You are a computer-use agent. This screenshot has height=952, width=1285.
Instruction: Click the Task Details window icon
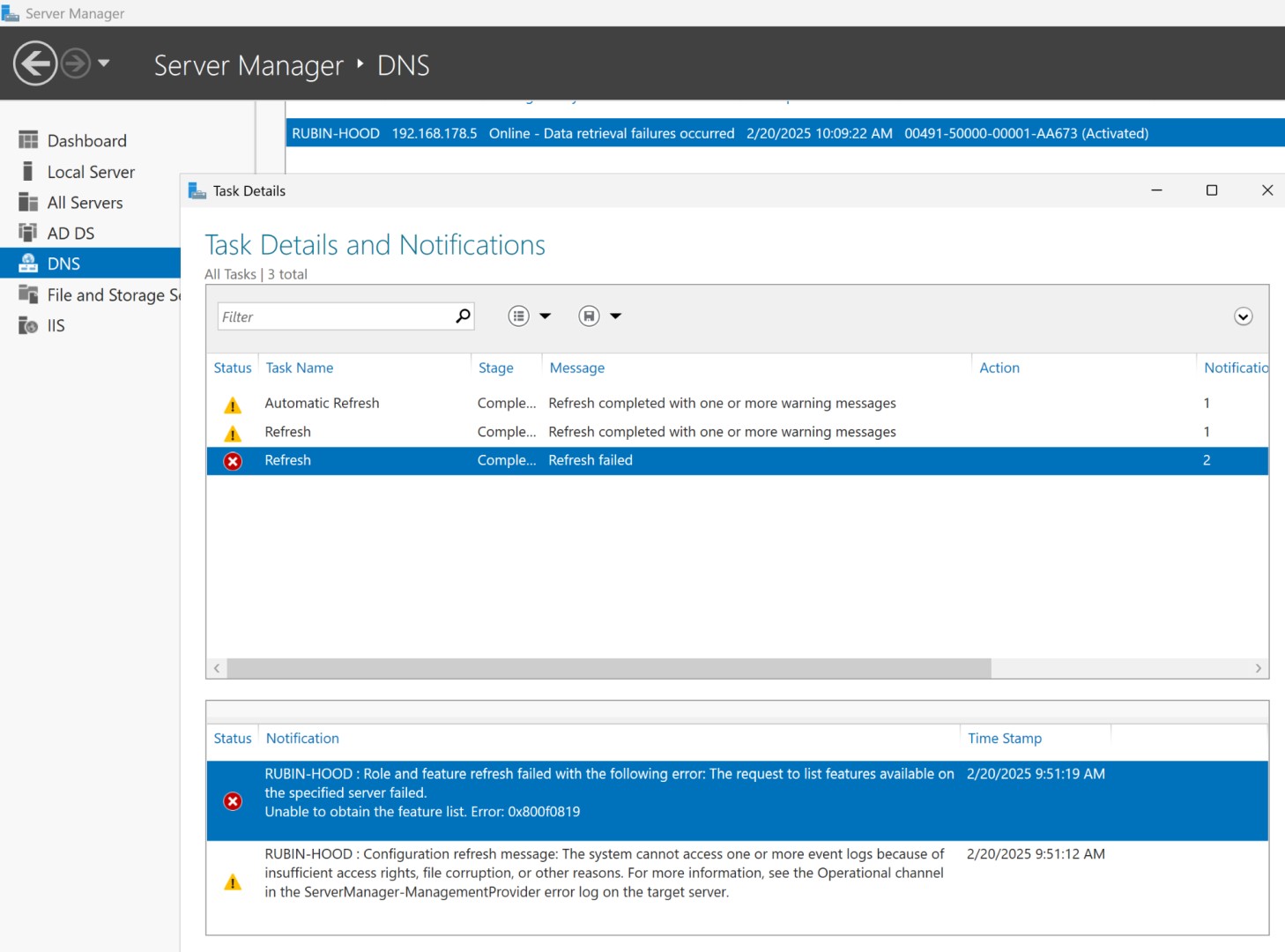tap(197, 190)
